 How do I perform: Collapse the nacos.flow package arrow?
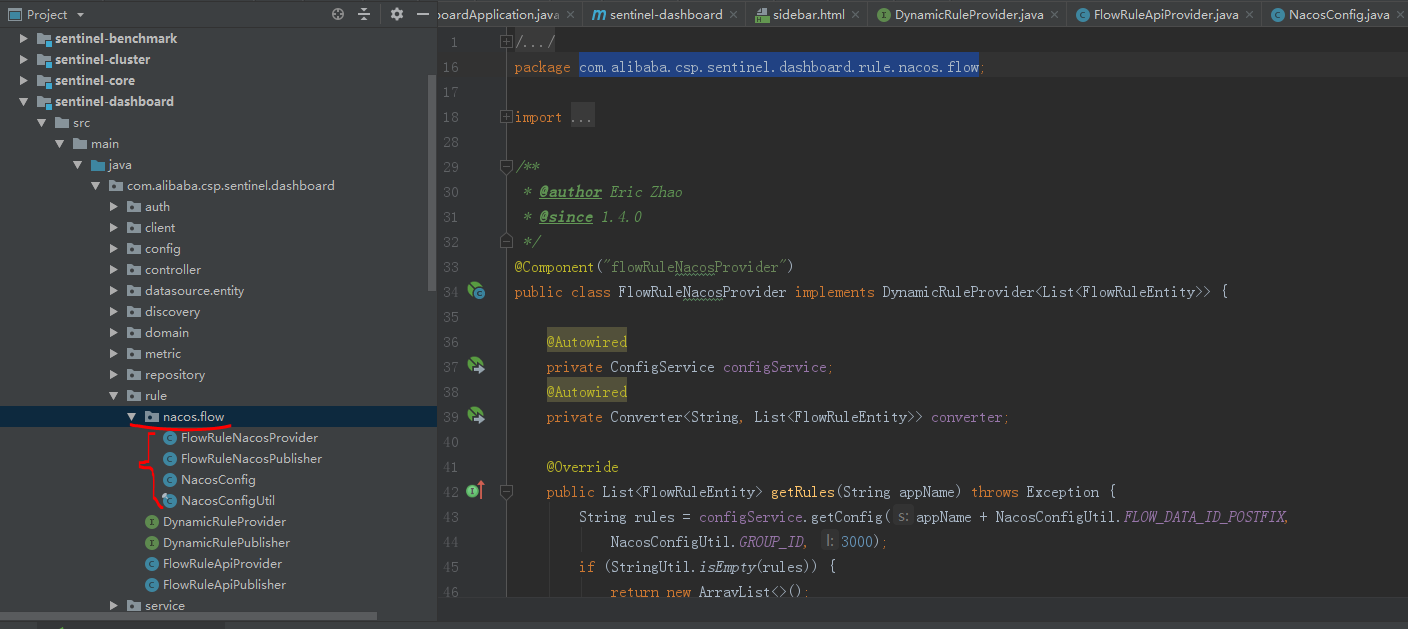coord(132,416)
